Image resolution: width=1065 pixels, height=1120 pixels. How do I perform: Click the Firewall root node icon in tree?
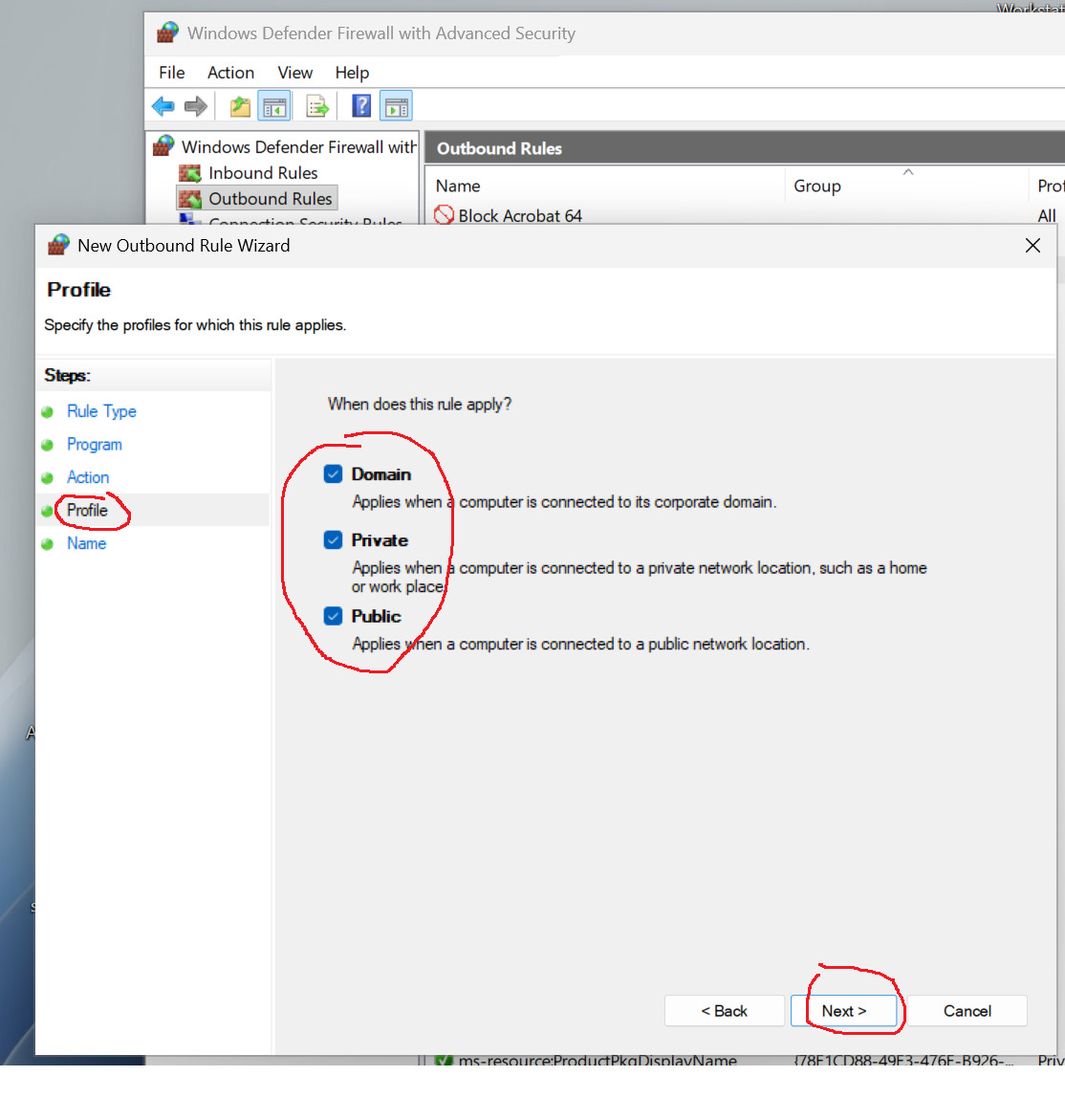tap(163, 146)
